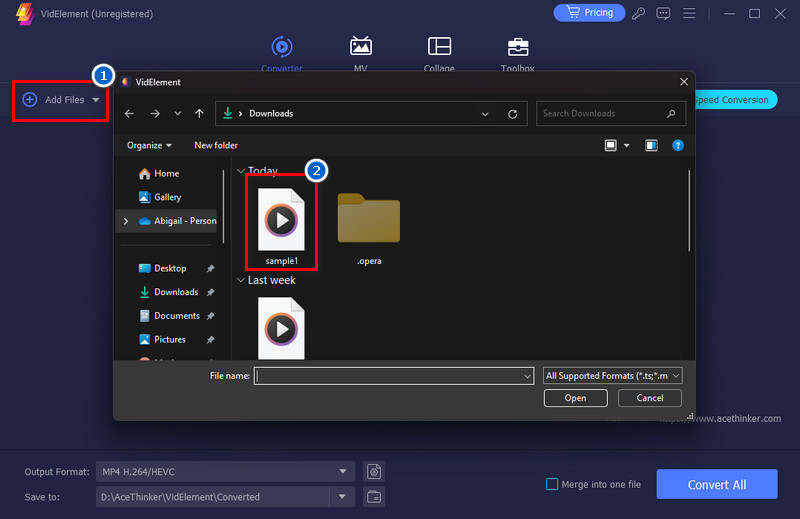Open the file dialog help icon

[678, 145]
